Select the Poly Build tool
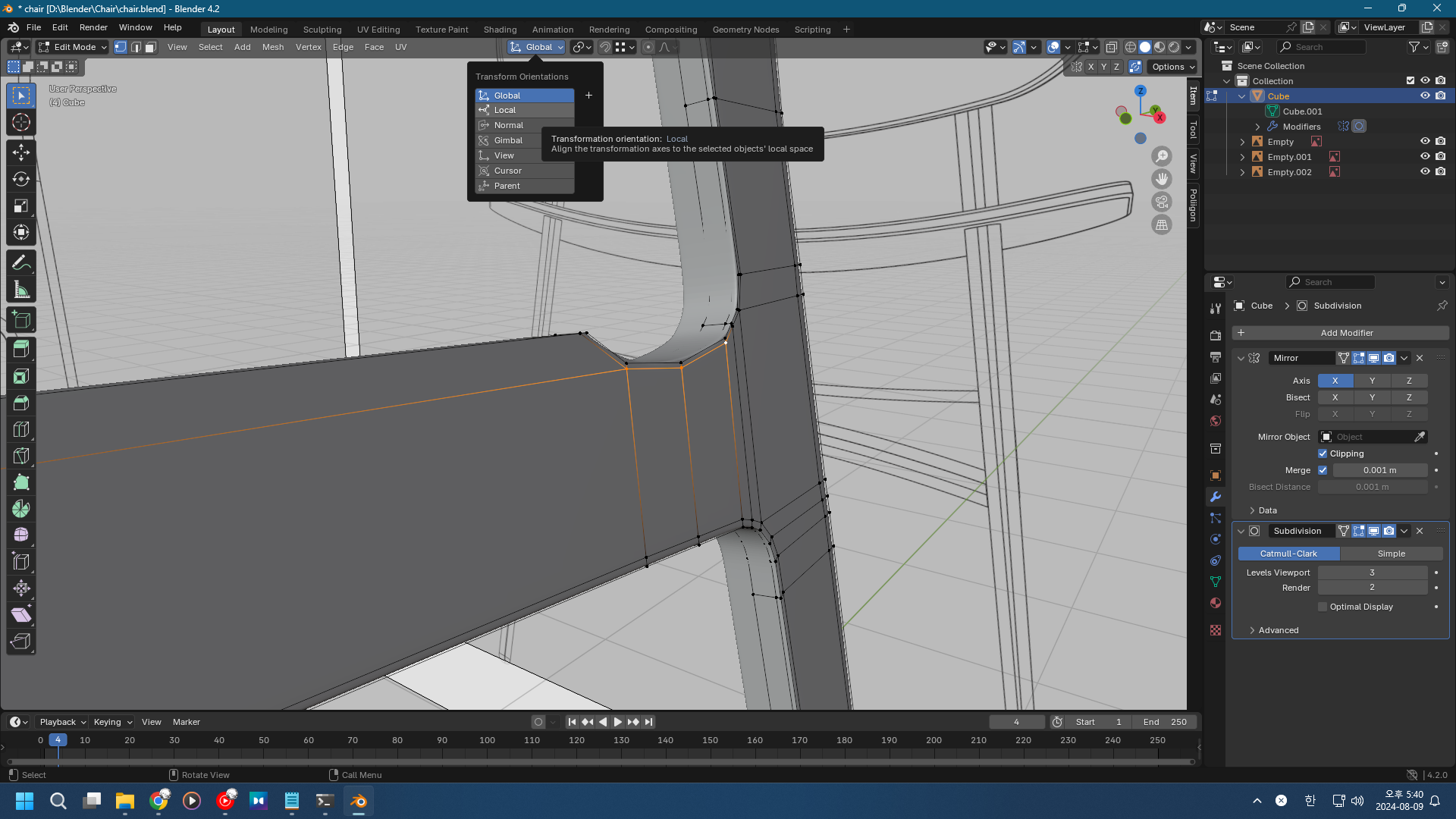 [21, 482]
